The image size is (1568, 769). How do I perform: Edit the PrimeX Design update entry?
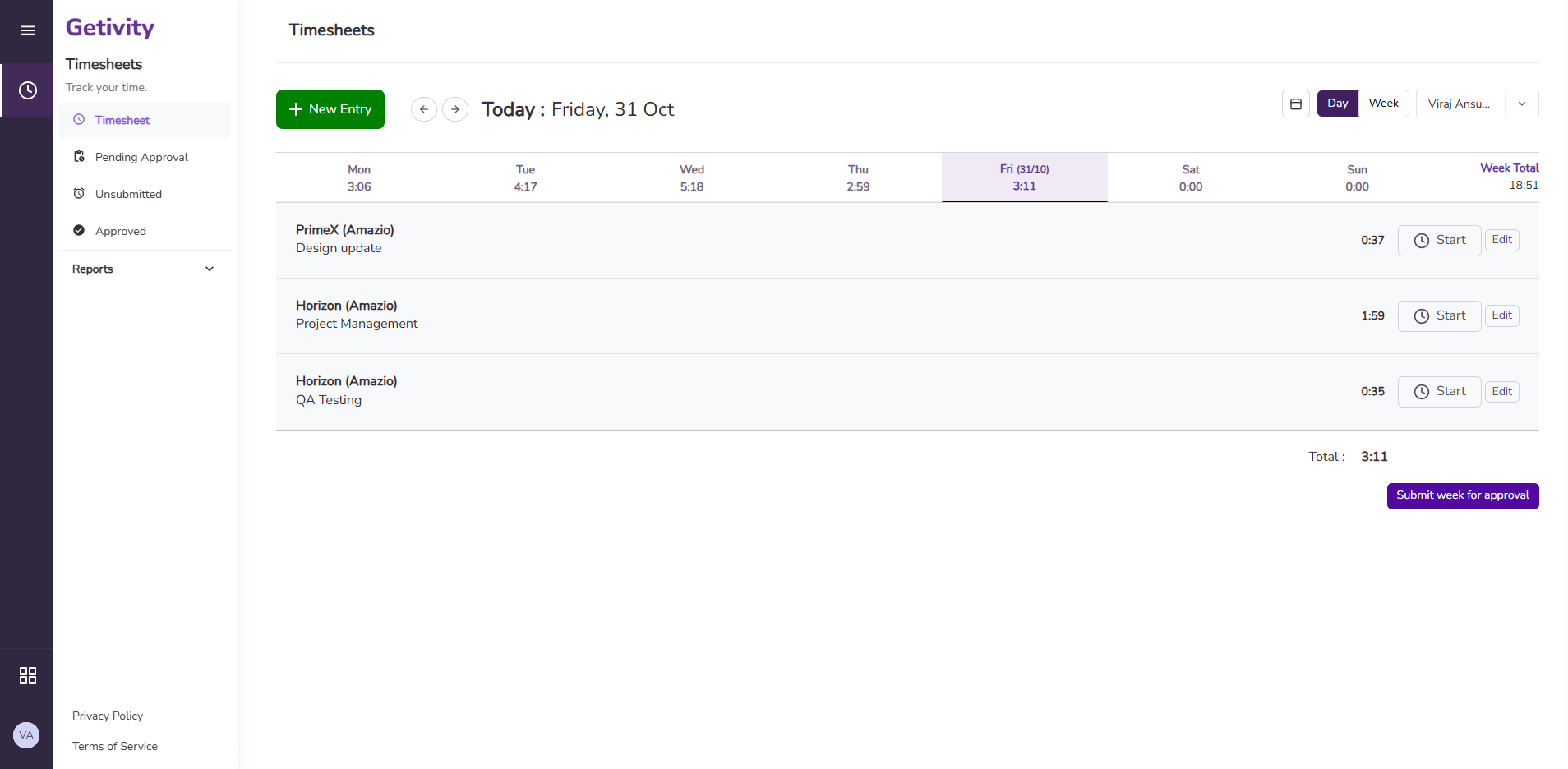[x=1501, y=240]
